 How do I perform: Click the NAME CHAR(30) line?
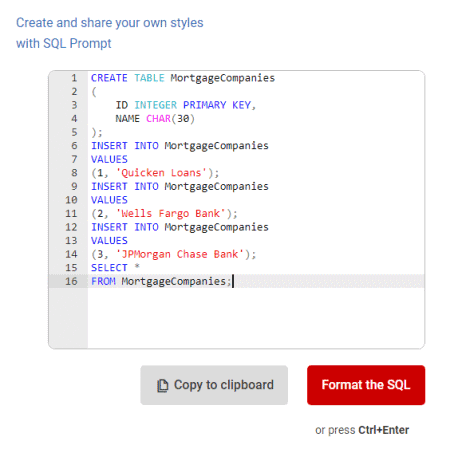tap(155, 119)
